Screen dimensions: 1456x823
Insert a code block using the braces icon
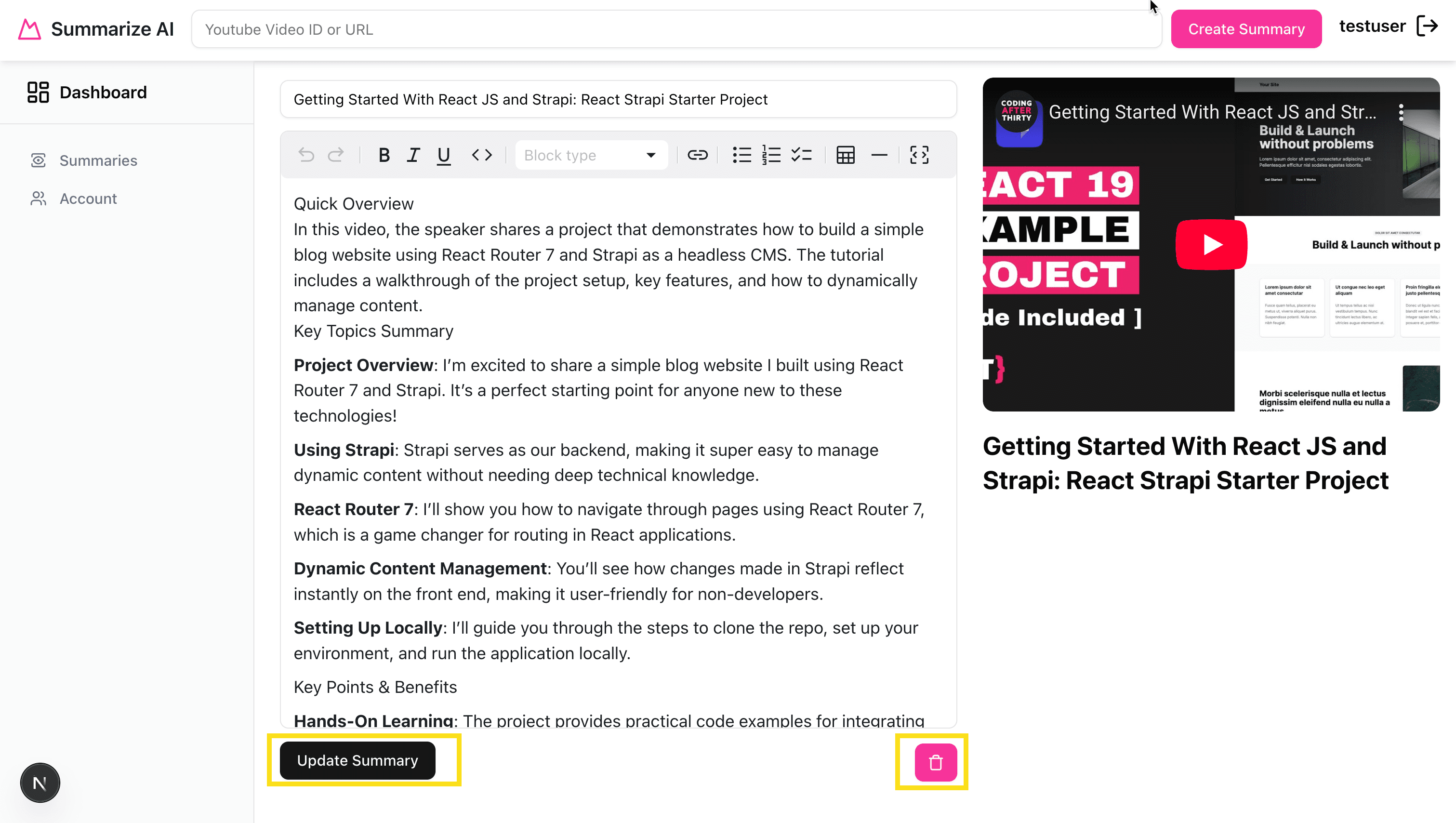(920, 155)
